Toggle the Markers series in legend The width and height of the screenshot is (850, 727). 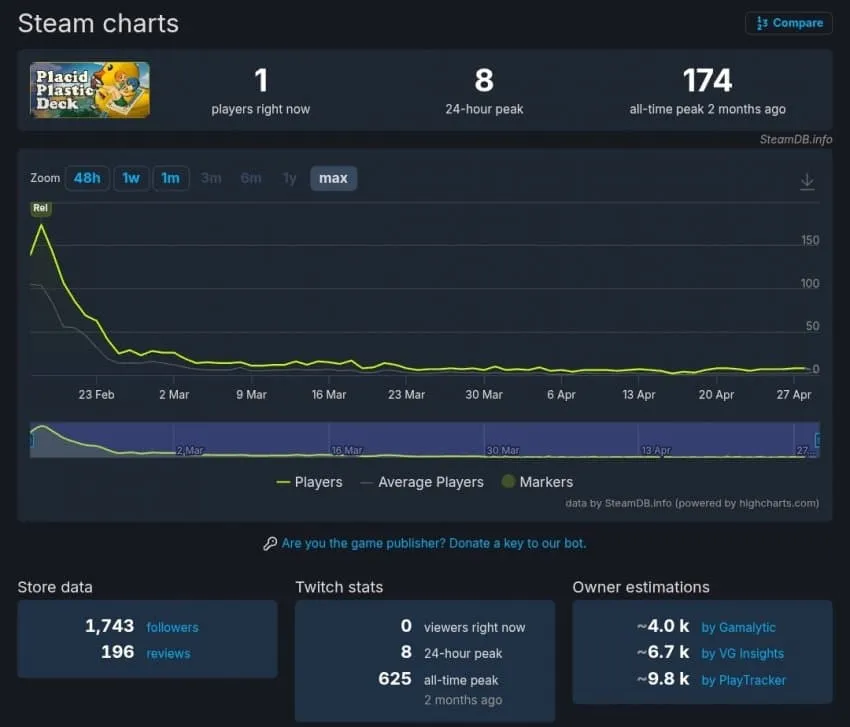[x=537, y=482]
